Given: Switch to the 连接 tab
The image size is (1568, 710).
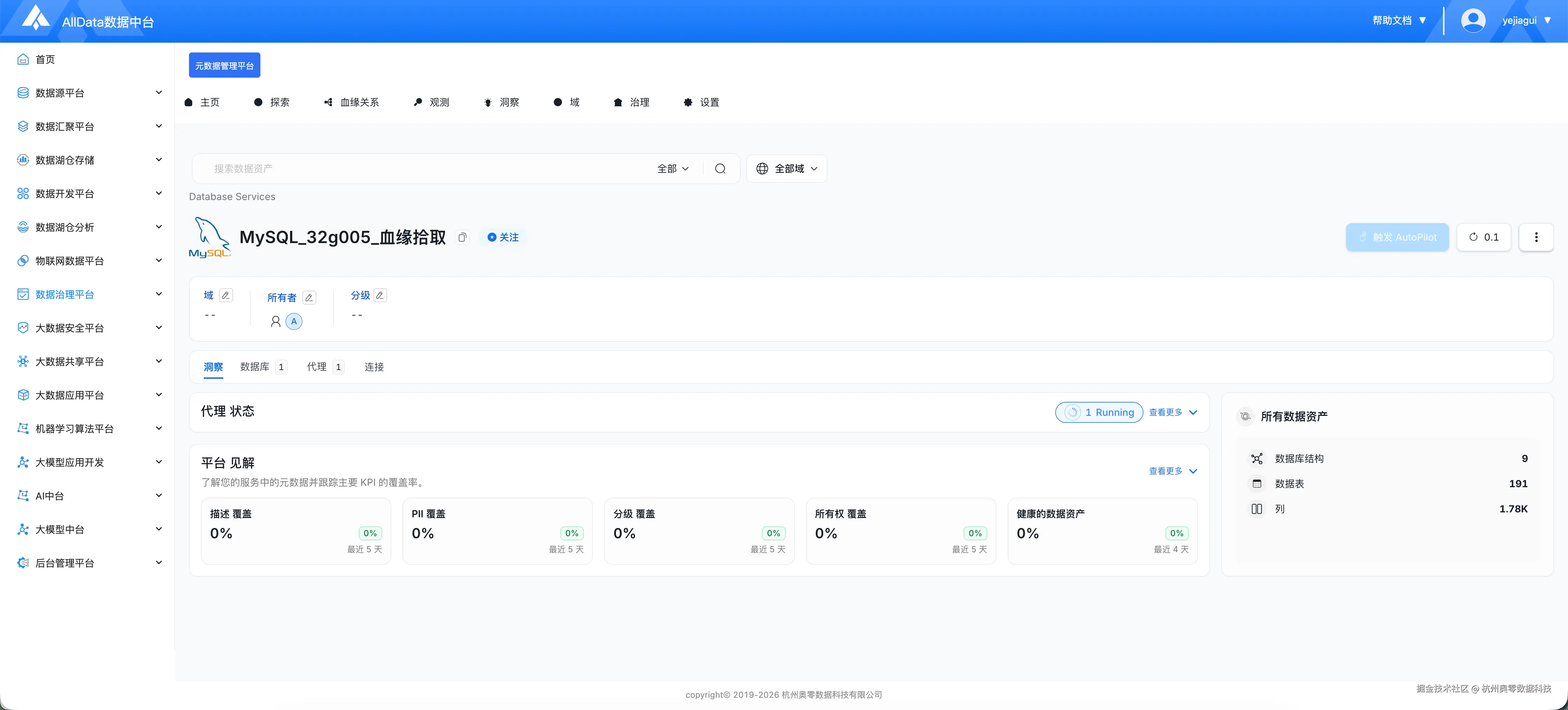Looking at the screenshot, I should [374, 367].
